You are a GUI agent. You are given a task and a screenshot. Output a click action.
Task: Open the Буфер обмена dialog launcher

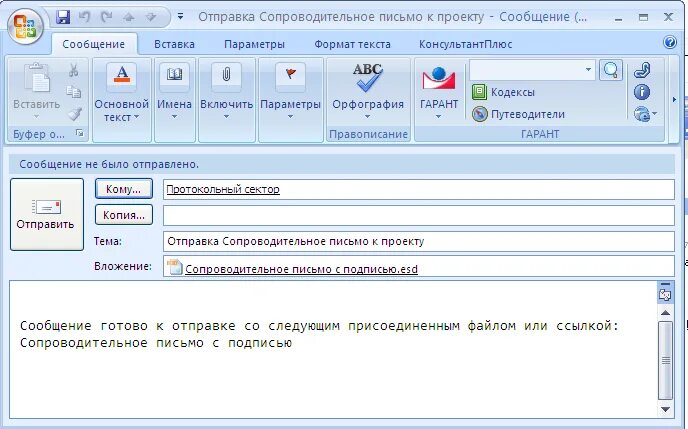click(79, 132)
